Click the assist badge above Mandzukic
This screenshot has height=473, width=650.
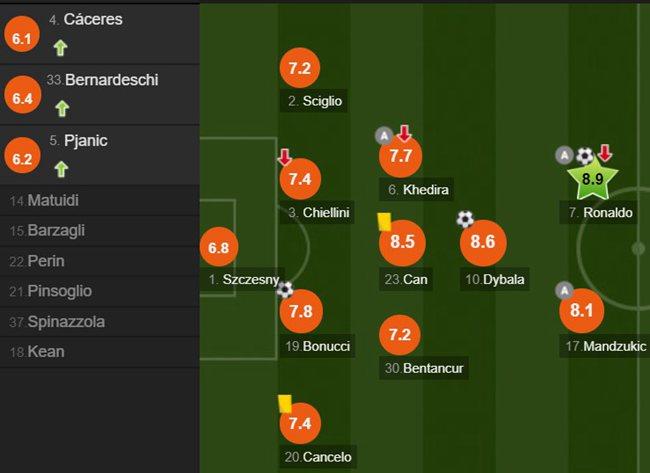pos(565,291)
